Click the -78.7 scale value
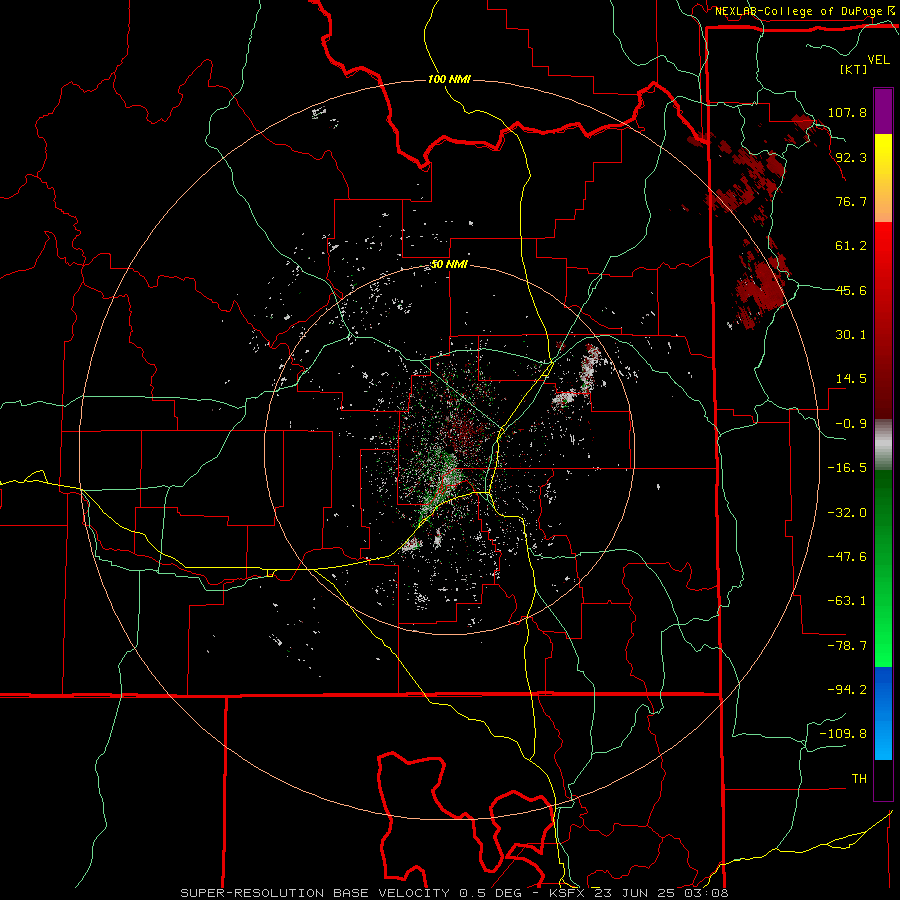The height and width of the screenshot is (900, 900). coord(847,646)
